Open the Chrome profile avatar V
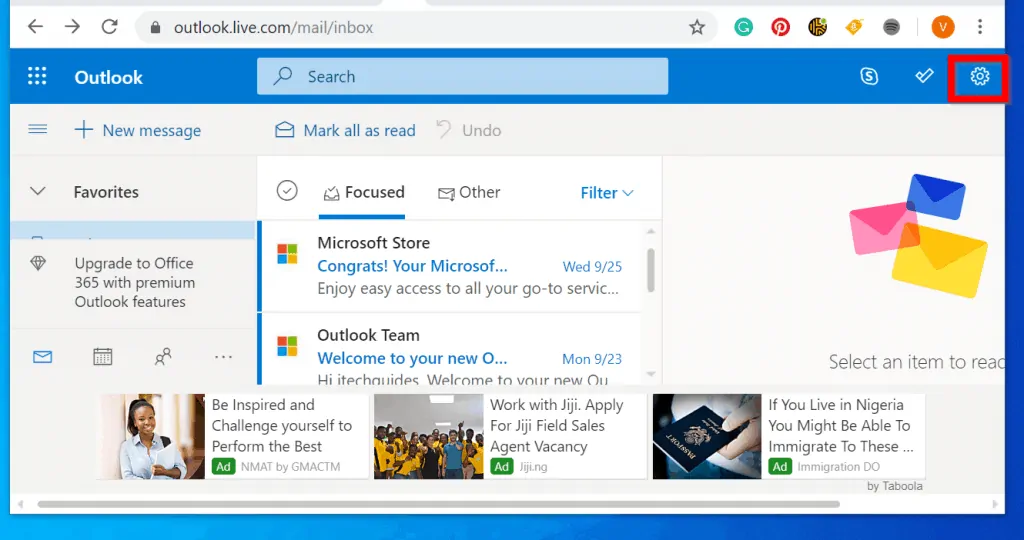This screenshot has height=540, width=1024. click(942, 27)
